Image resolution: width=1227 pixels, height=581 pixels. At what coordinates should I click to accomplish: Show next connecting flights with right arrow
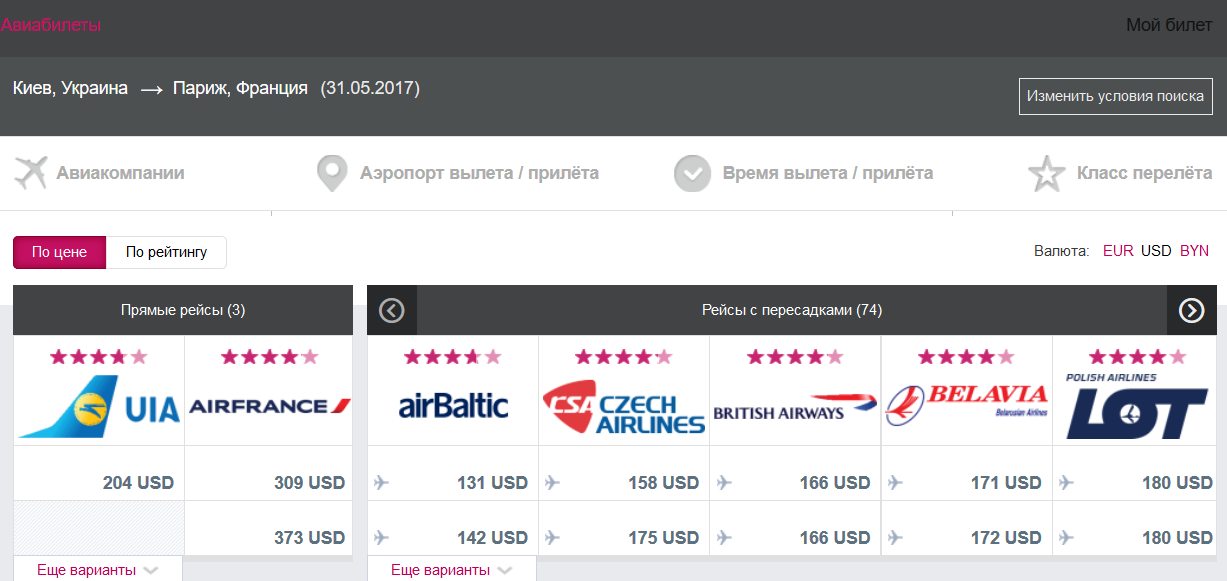(1192, 311)
